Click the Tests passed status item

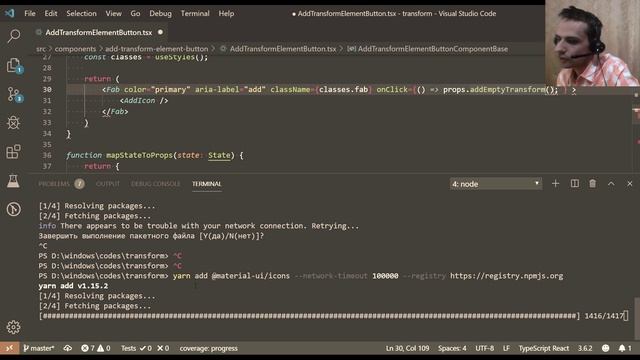[x=136, y=348]
